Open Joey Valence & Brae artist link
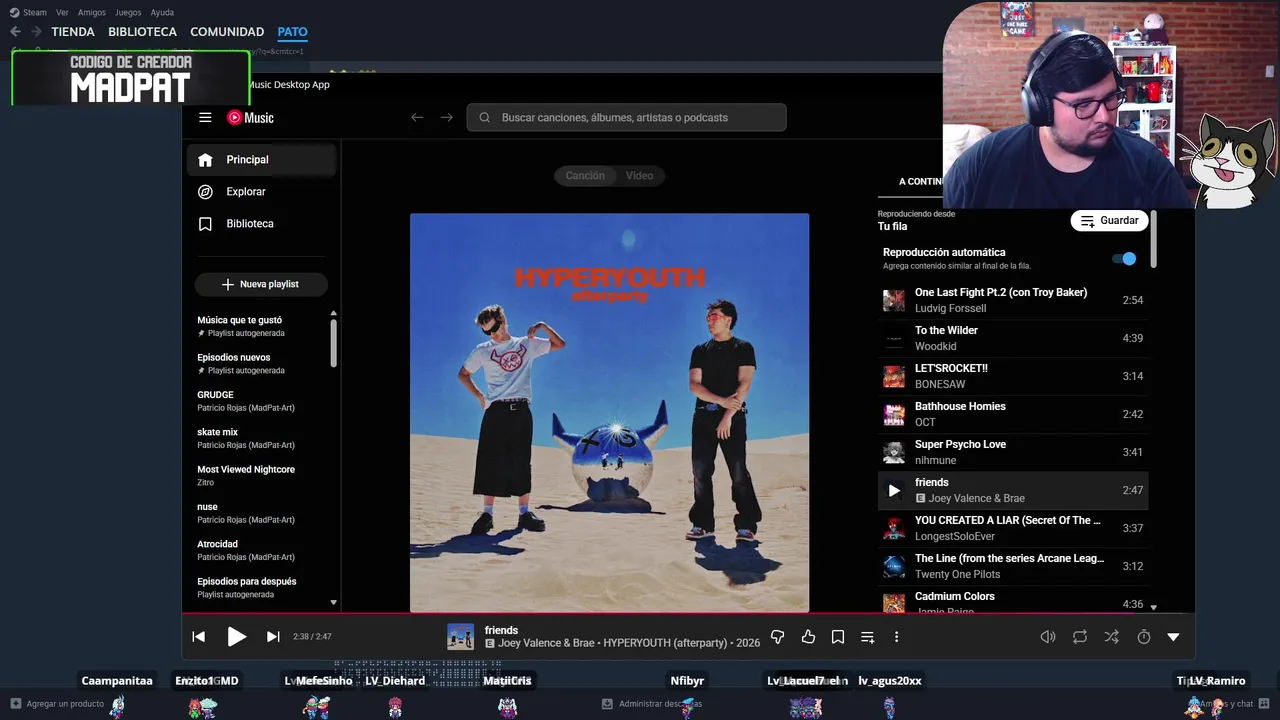The height and width of the screenshot is (720, 1280). point(546,644)
